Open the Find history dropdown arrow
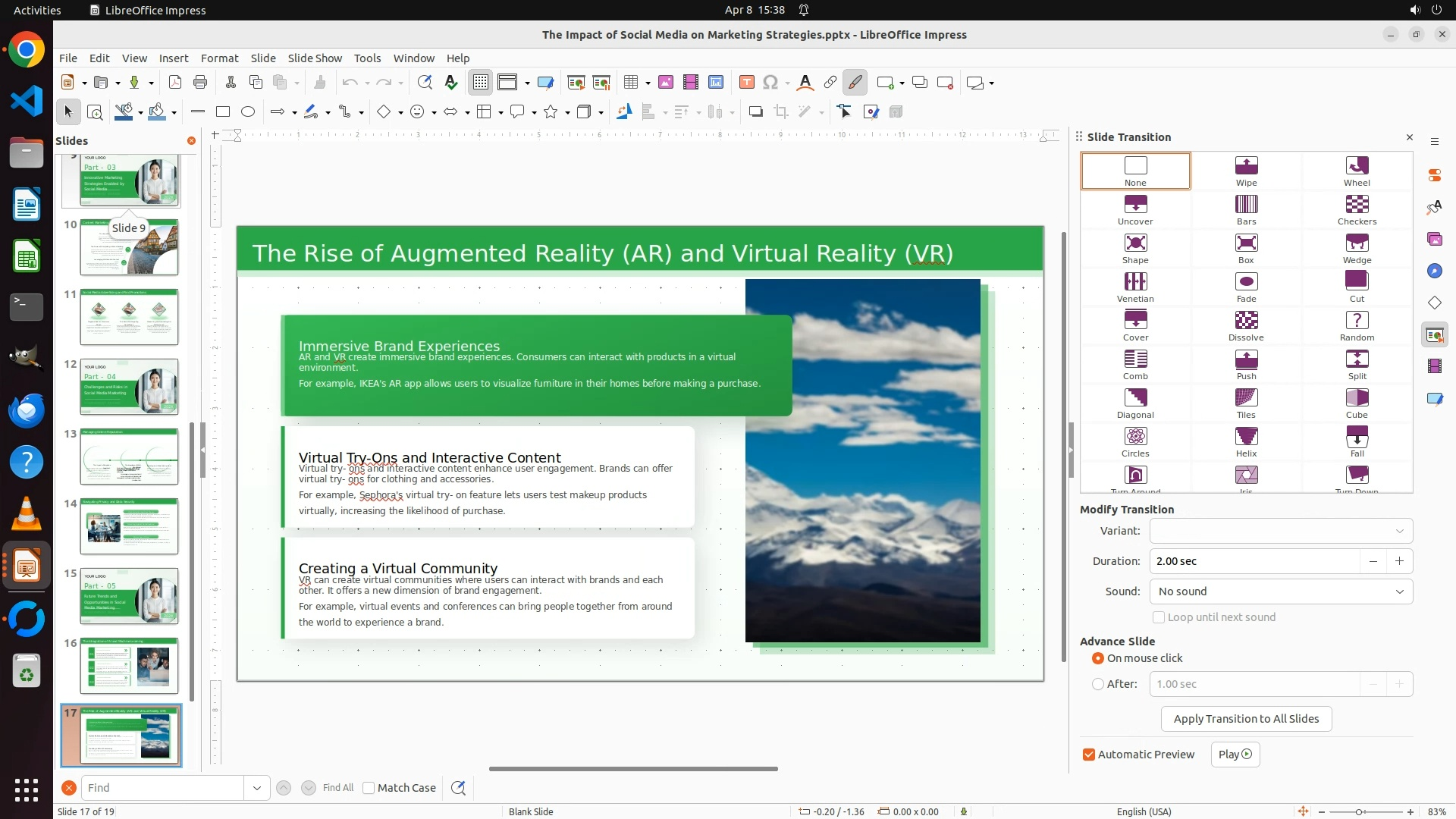The height and width of the screenshot is (819, 1456). (x=257, y=788)
